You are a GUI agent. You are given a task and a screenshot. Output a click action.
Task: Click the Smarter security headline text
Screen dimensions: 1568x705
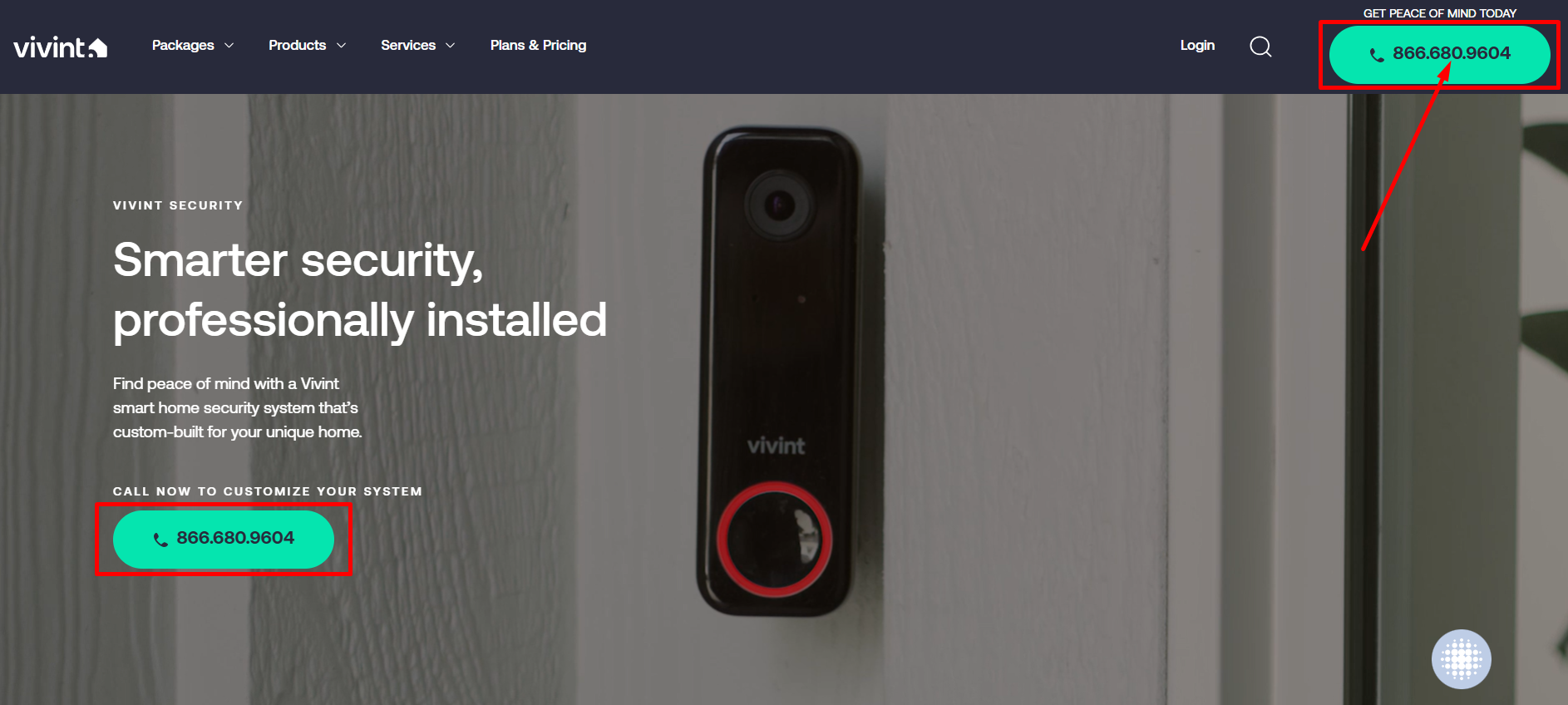click(360, 290)
